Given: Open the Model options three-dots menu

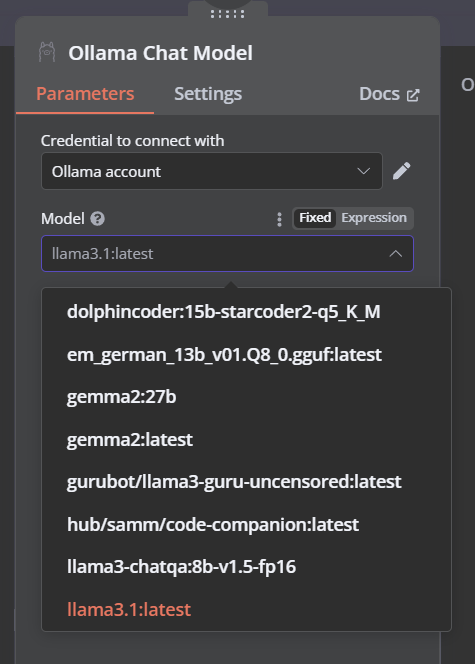Looking at the screenshot, I should tap(279, 219).
